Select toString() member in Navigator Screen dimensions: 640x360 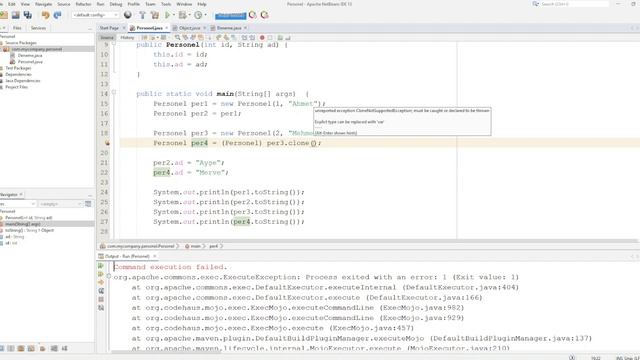[29, 230]
